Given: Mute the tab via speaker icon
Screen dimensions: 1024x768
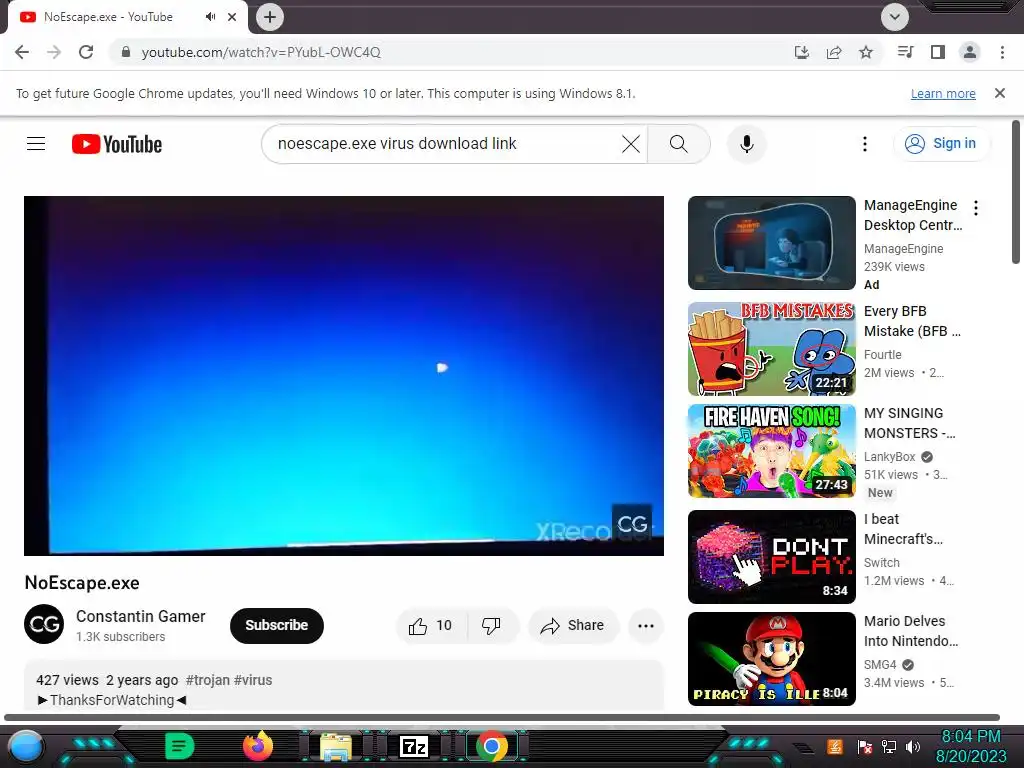Looking at the screenshot, I should (210, 17).
